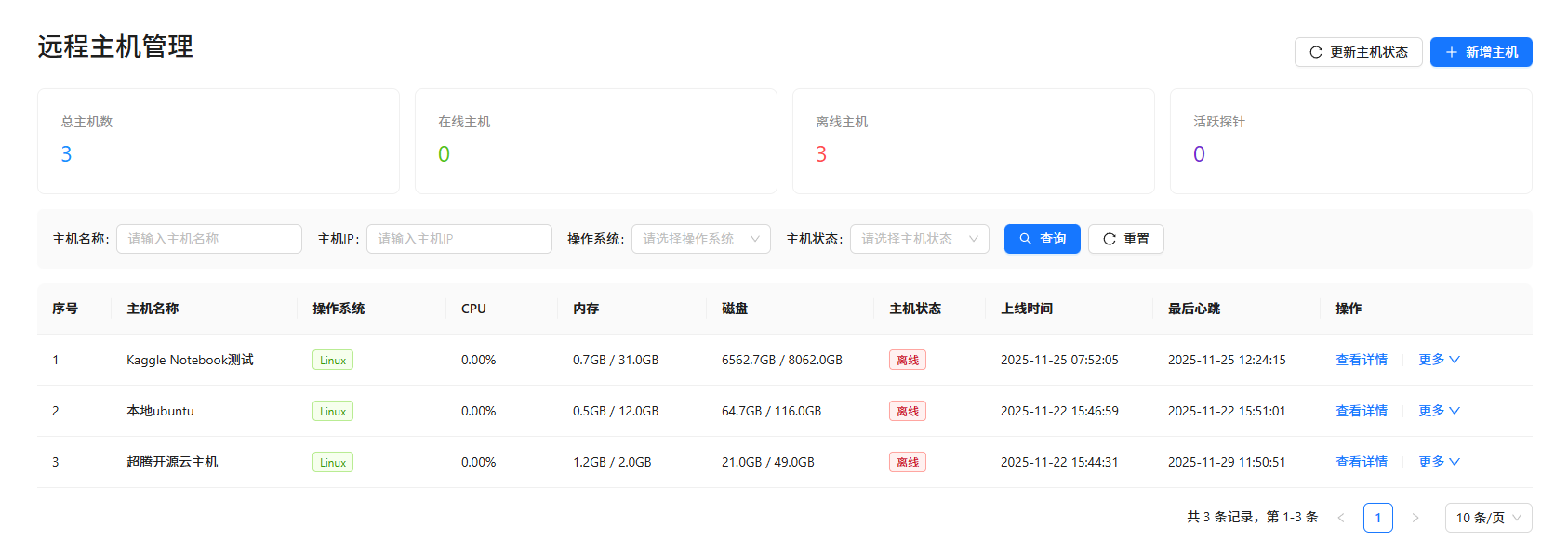Click the reset icon in 重置 button
1568x553 pixels.
[1109, 239]
